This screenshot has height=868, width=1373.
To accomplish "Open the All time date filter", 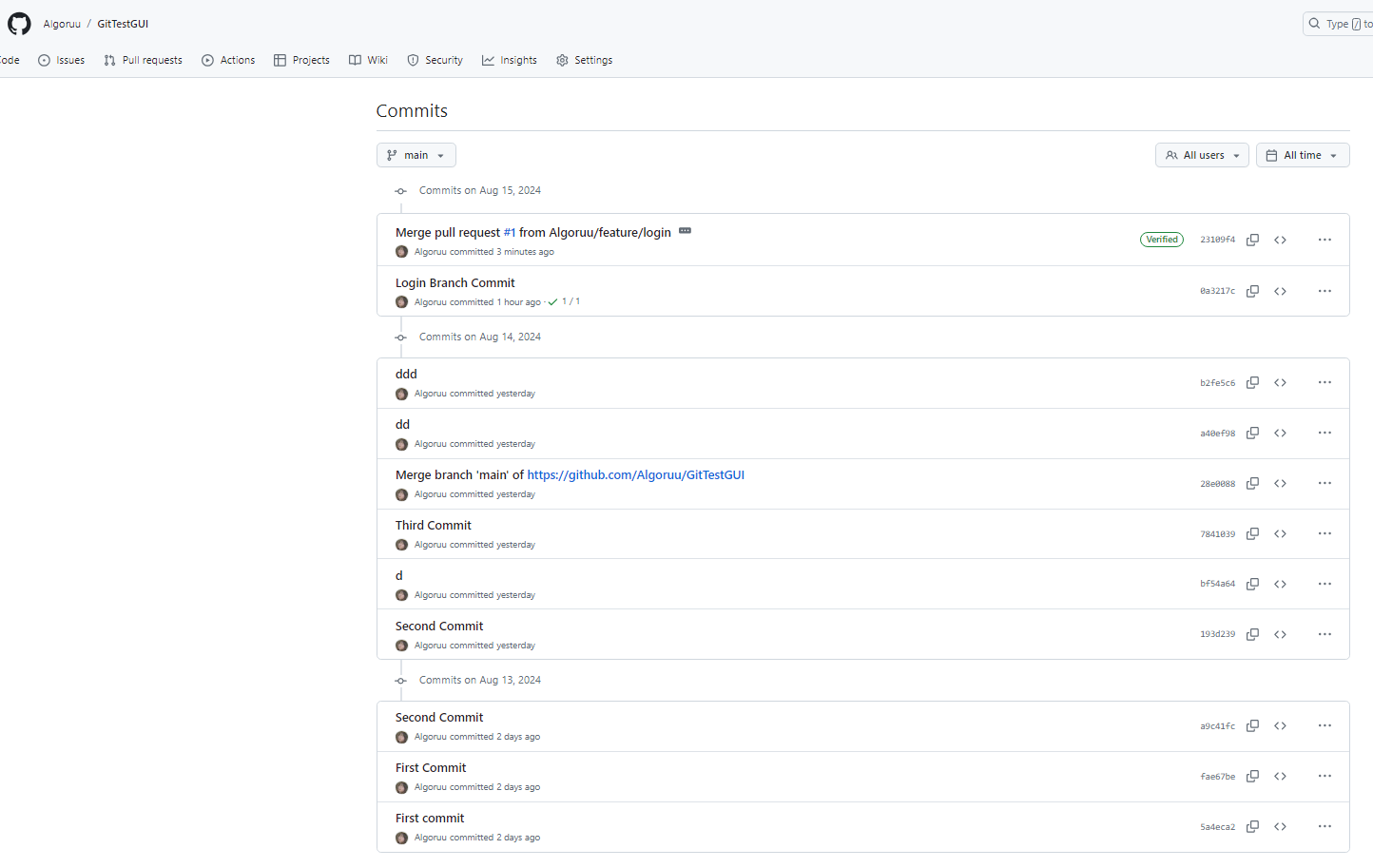I will [1303, 155].
